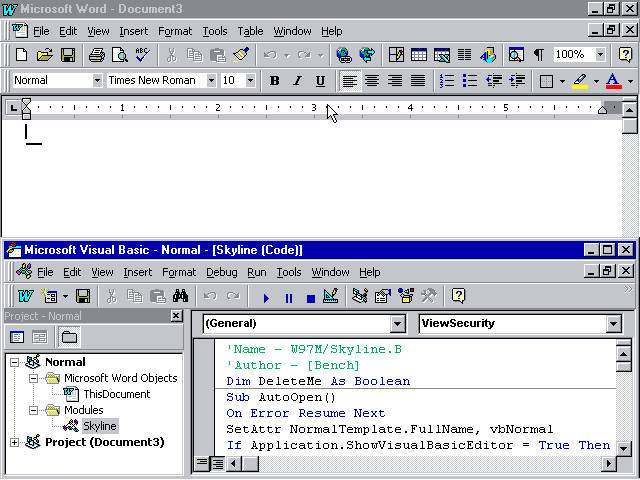The height and width of the screenshot is (480, 640).
Task: Open the Drawing toolbar
Action: (488, 55)
